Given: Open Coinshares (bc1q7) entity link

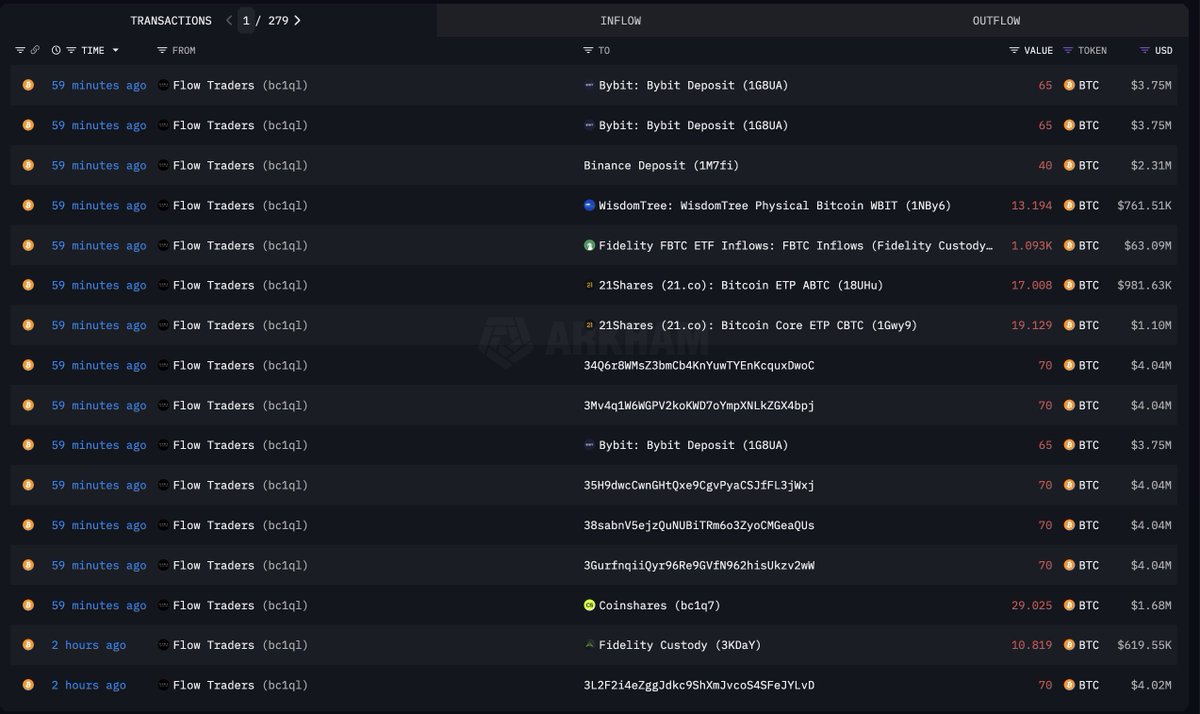Looking at the screenshot, I should point(659,605).
